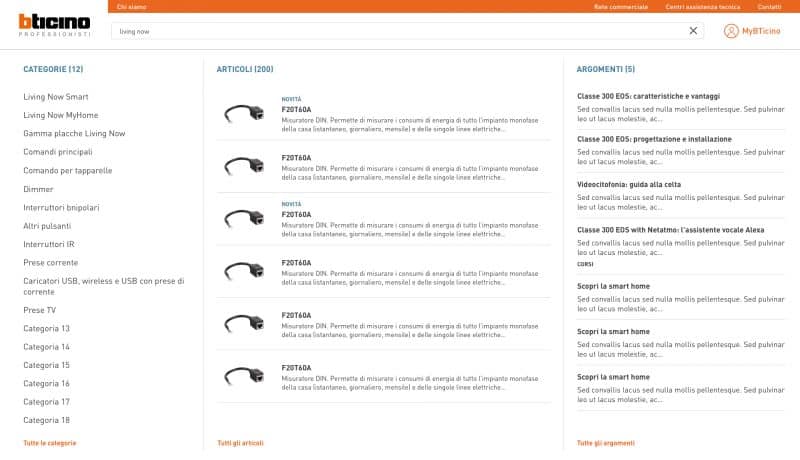Open 'Tutti gli articoli' link
Image resolution: width=800 pixels, height=460 pixels.
click(x=240, y=443)
